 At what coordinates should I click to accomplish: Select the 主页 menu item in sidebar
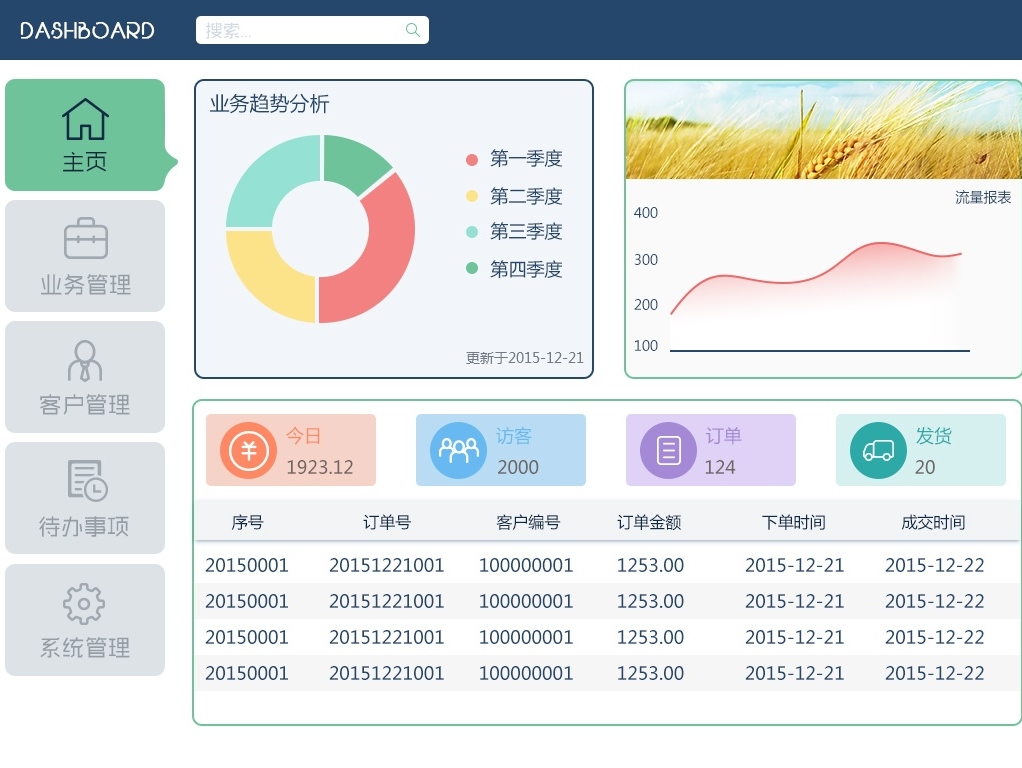[x=84, y=161]
